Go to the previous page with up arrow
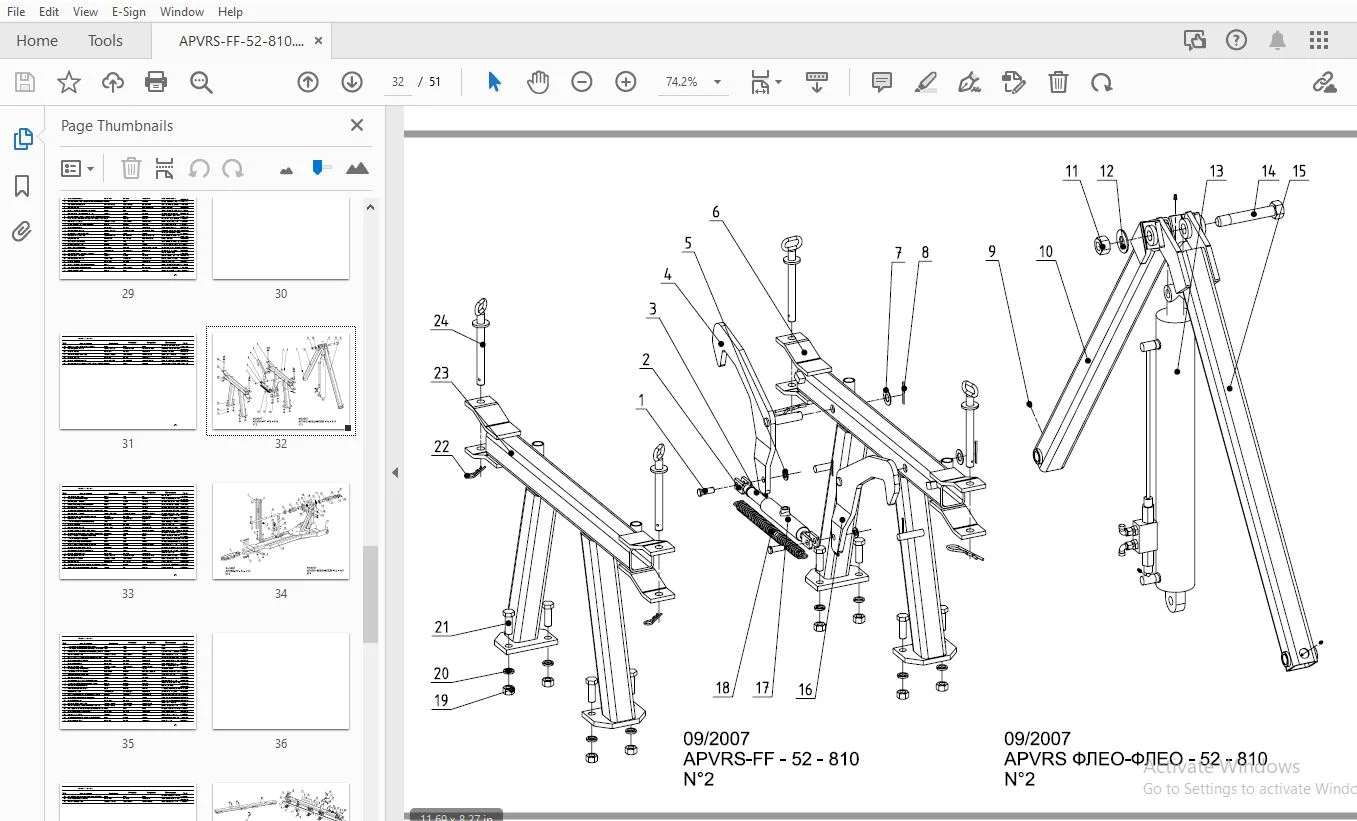Viewport: 1357px width, 821px height. 308,82
